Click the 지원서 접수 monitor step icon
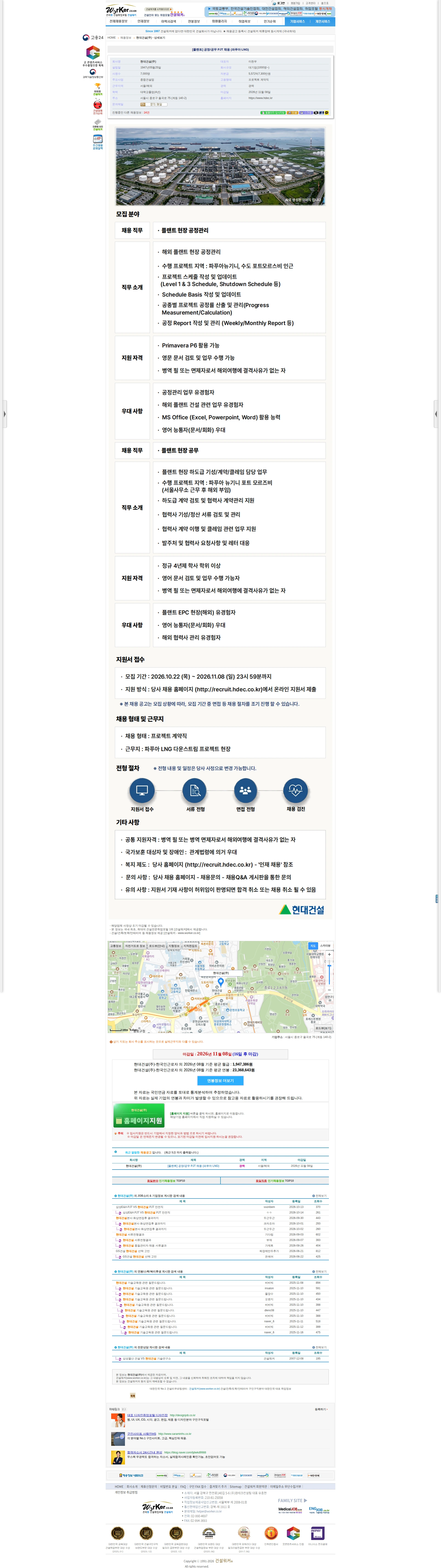Image resolution: width=441 pixels, height=1568 pixels. [142, 790]
